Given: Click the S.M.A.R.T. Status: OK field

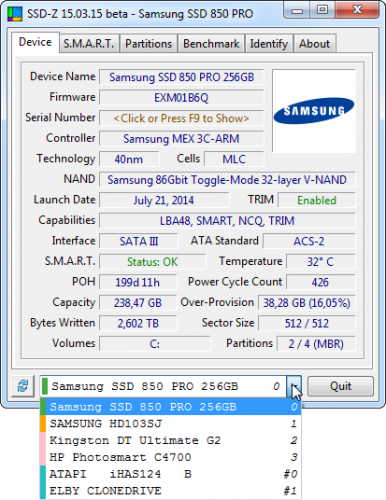Looking at the screenshot, I should 152,262.
